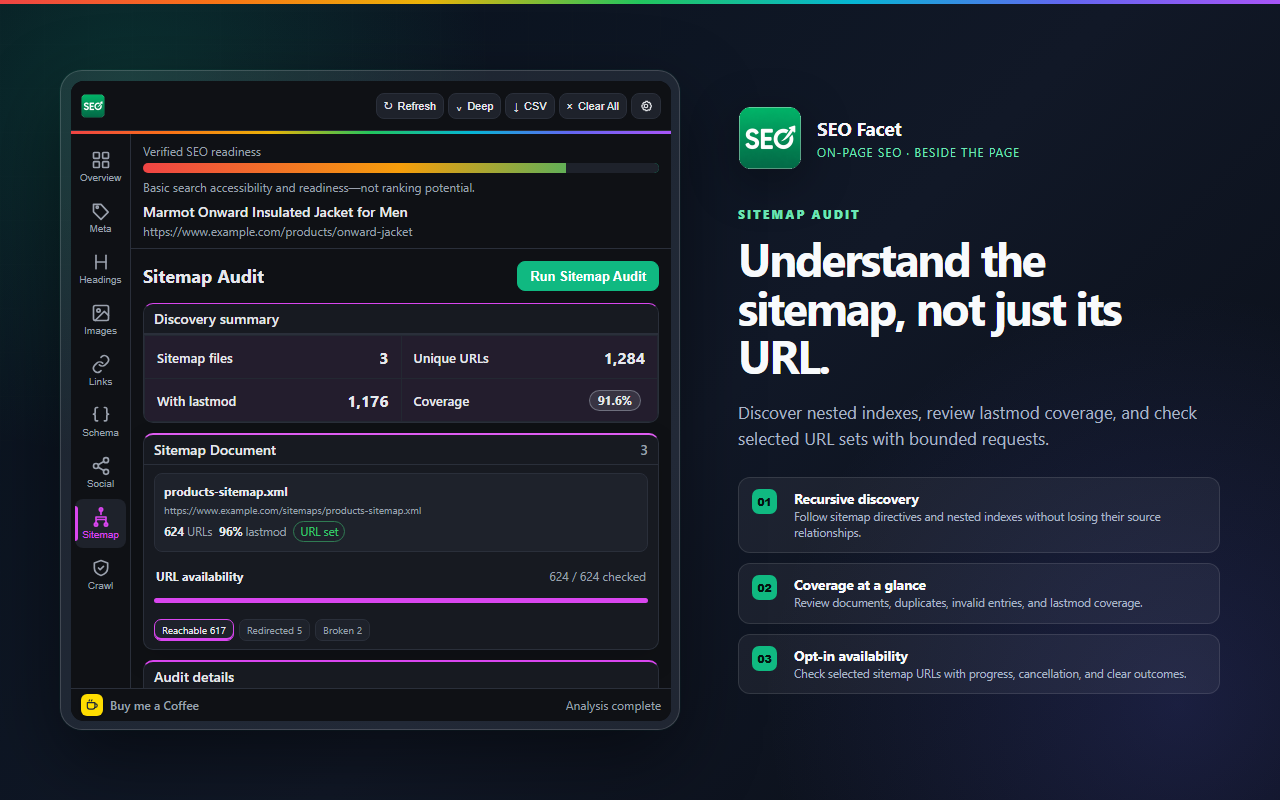Screen dimensions: 1280x800
Task: Click the Unique URLs value 1,284
Action: pos(625,359)
